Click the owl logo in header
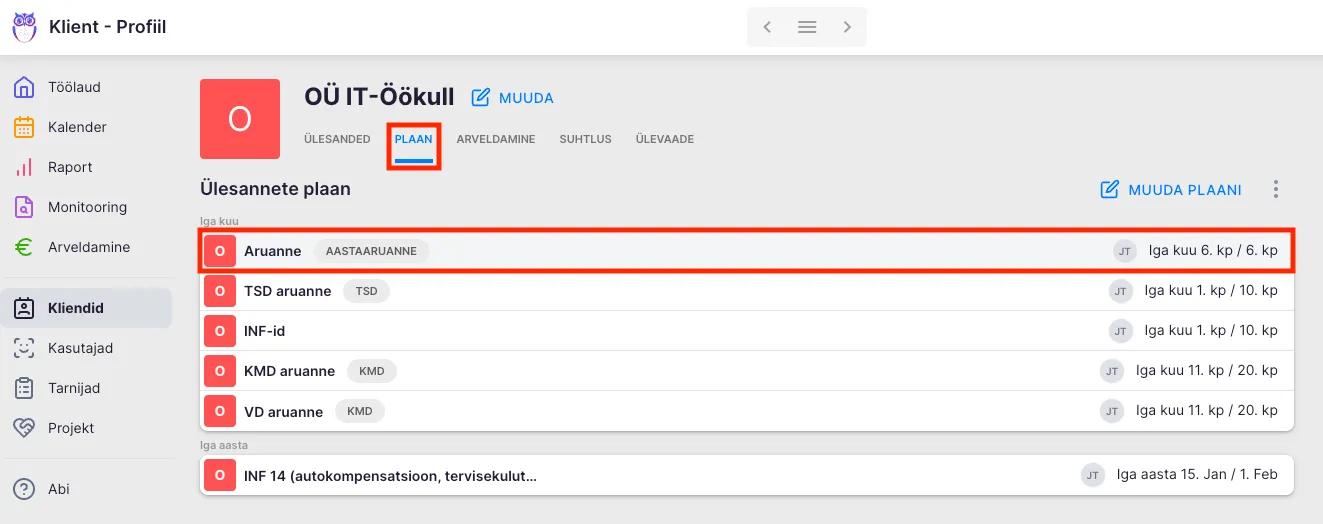Image resolution: width=1323 pixels, height=524 pixels. pyautogui.click(x=24, y=27)
